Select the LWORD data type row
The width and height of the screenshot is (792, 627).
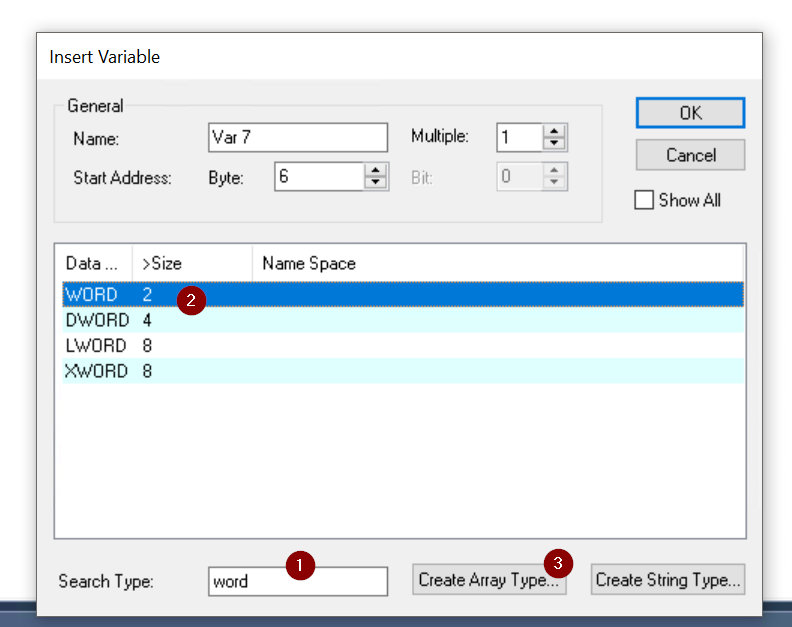403,346
